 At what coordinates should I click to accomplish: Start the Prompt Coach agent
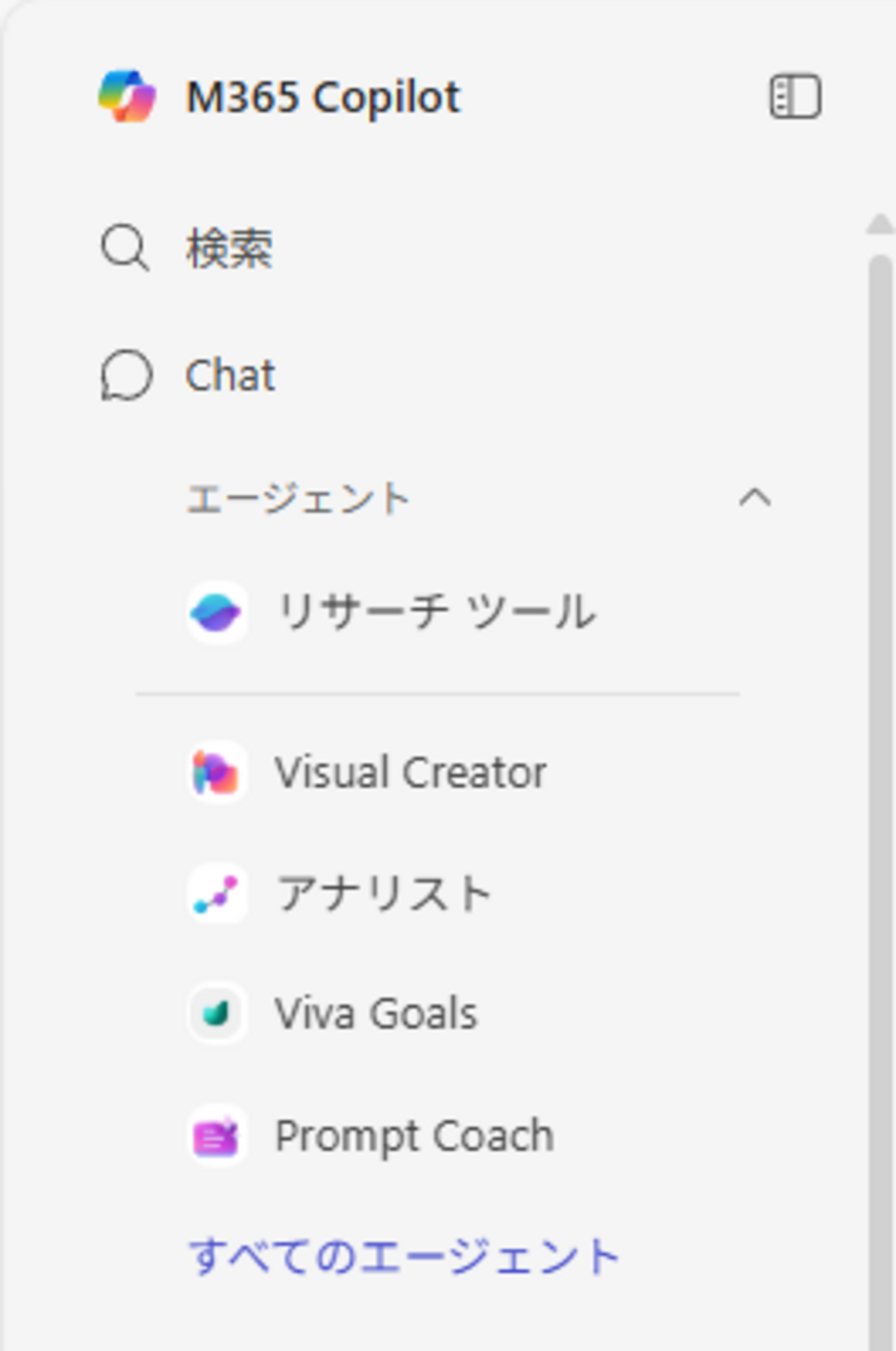coord(414,1136)
